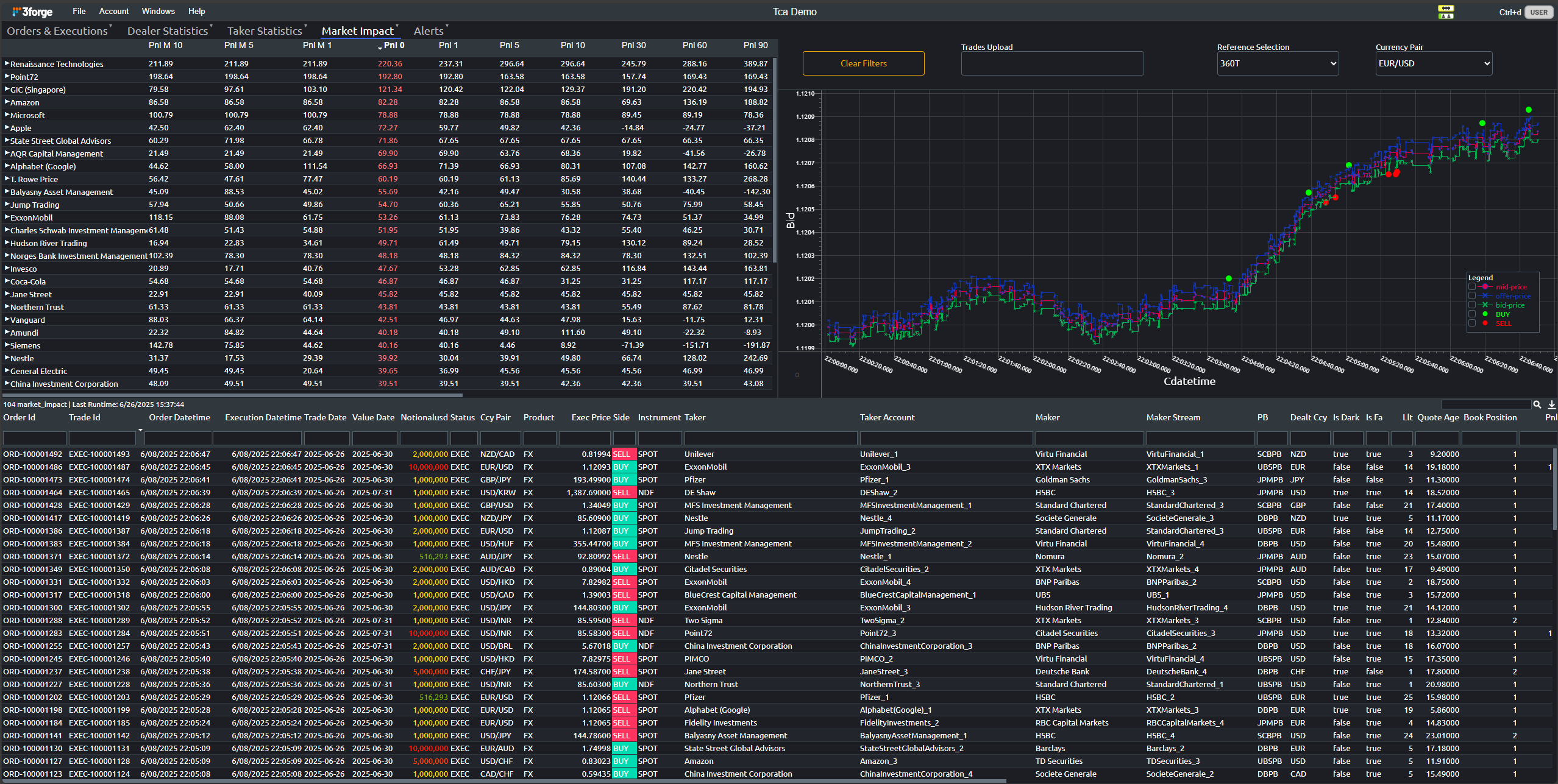Click the SELL cell in row ORD-100001464
The width and height of the screenshot is (1558, 784).
tap(624, 492)
